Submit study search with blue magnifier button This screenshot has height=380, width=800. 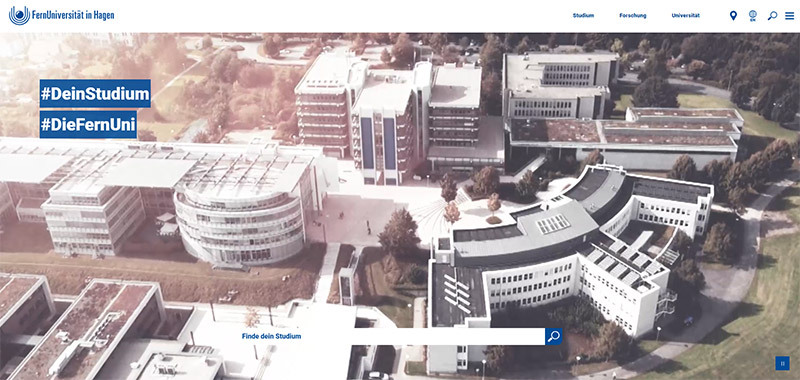(x=554, y=336)
